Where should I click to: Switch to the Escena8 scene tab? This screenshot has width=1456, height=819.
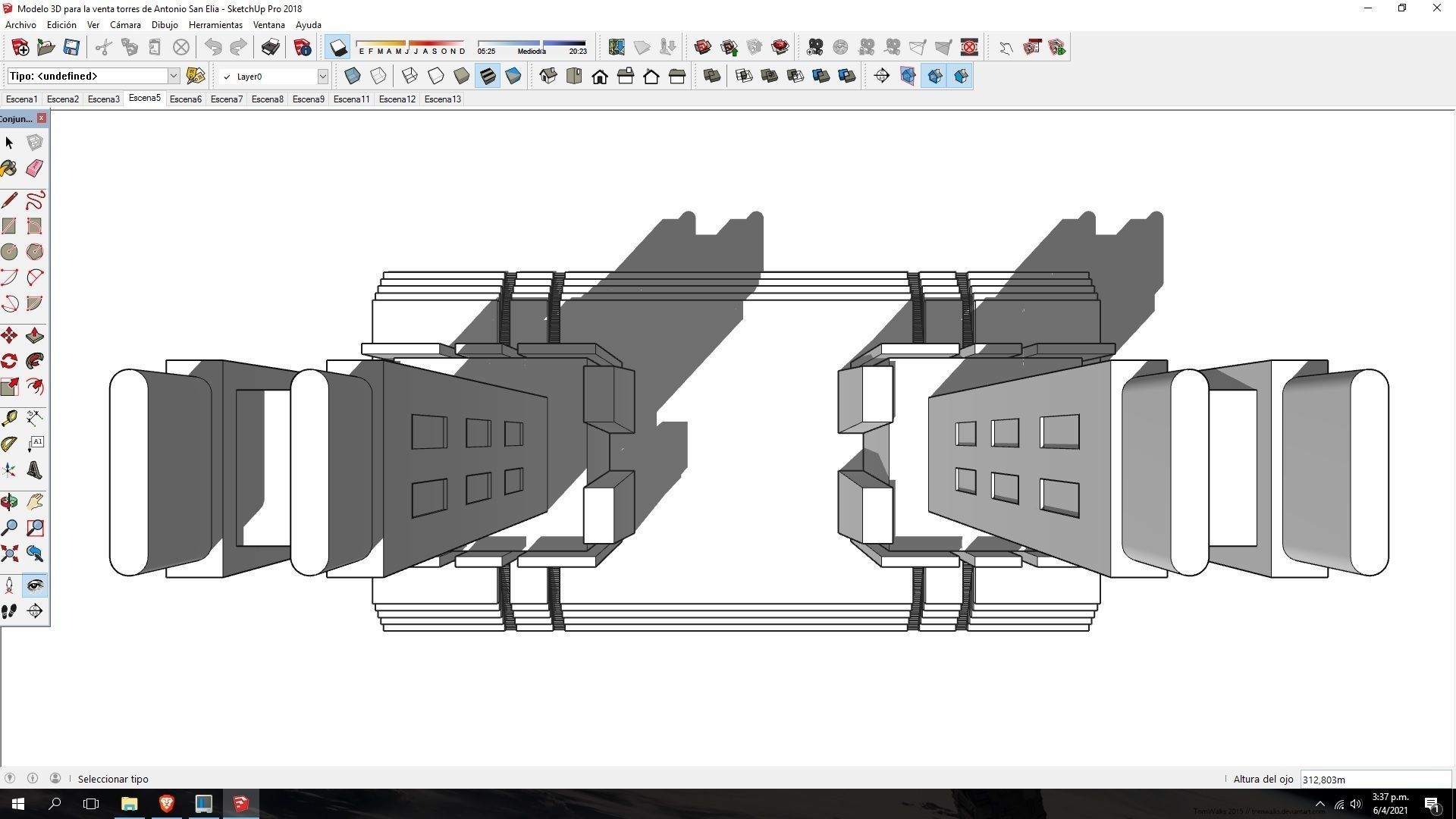coord(267,99)
